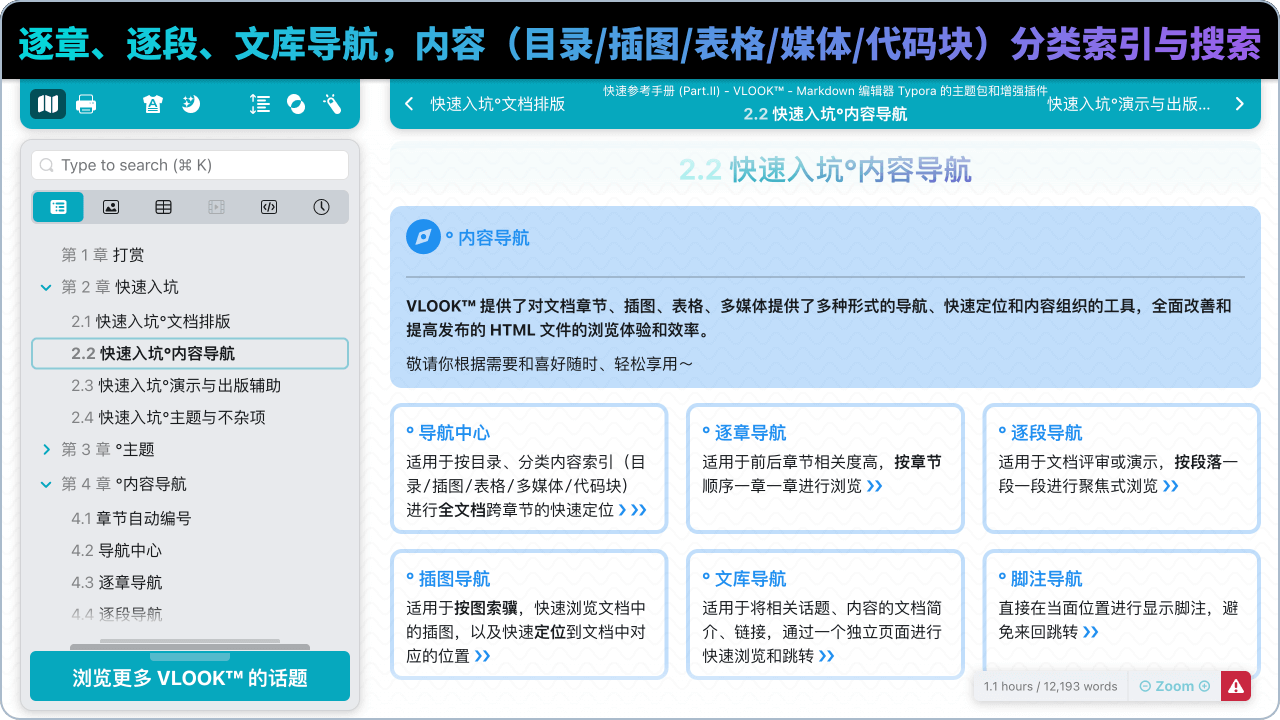Follow double-arrow link in 导航中心 card
This screenshot has height=720, width=1280.
(x=639, y=510)
